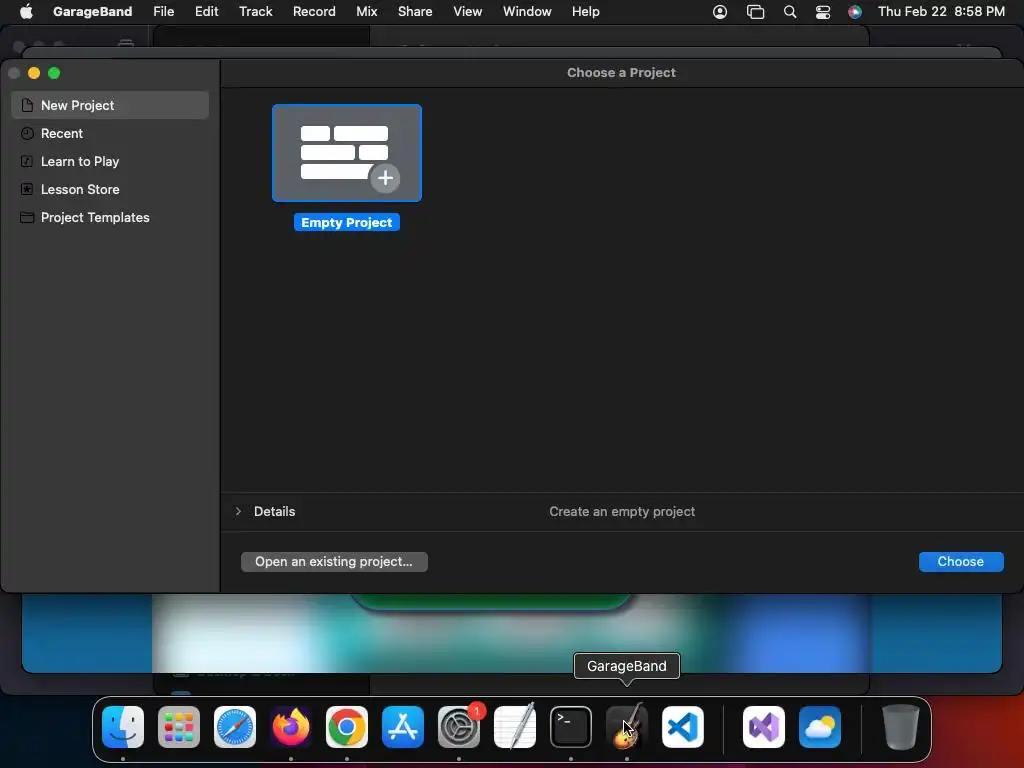Open Spotlight search icon
Viewport: 1024px width, 768px height.
tap(790, 12)
